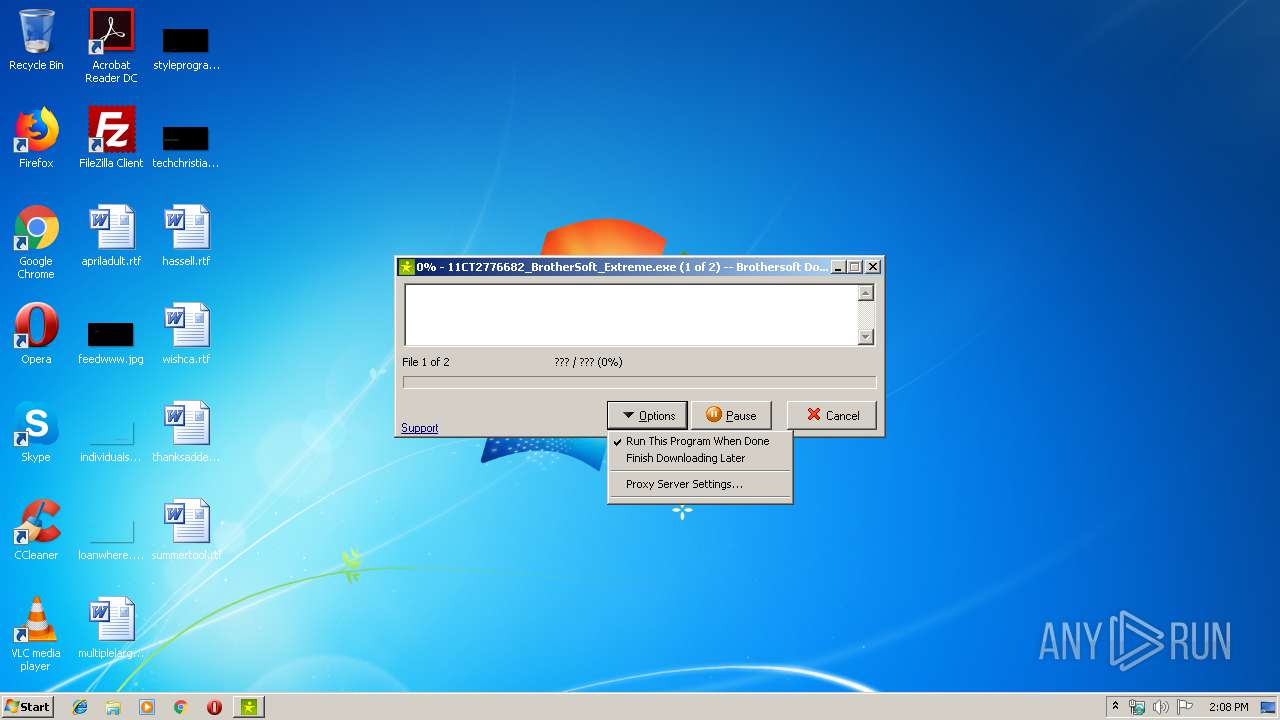Select the wishca.rtf document icon
The width and height of the screenshot is (1280, 720).
coord(186,334)
